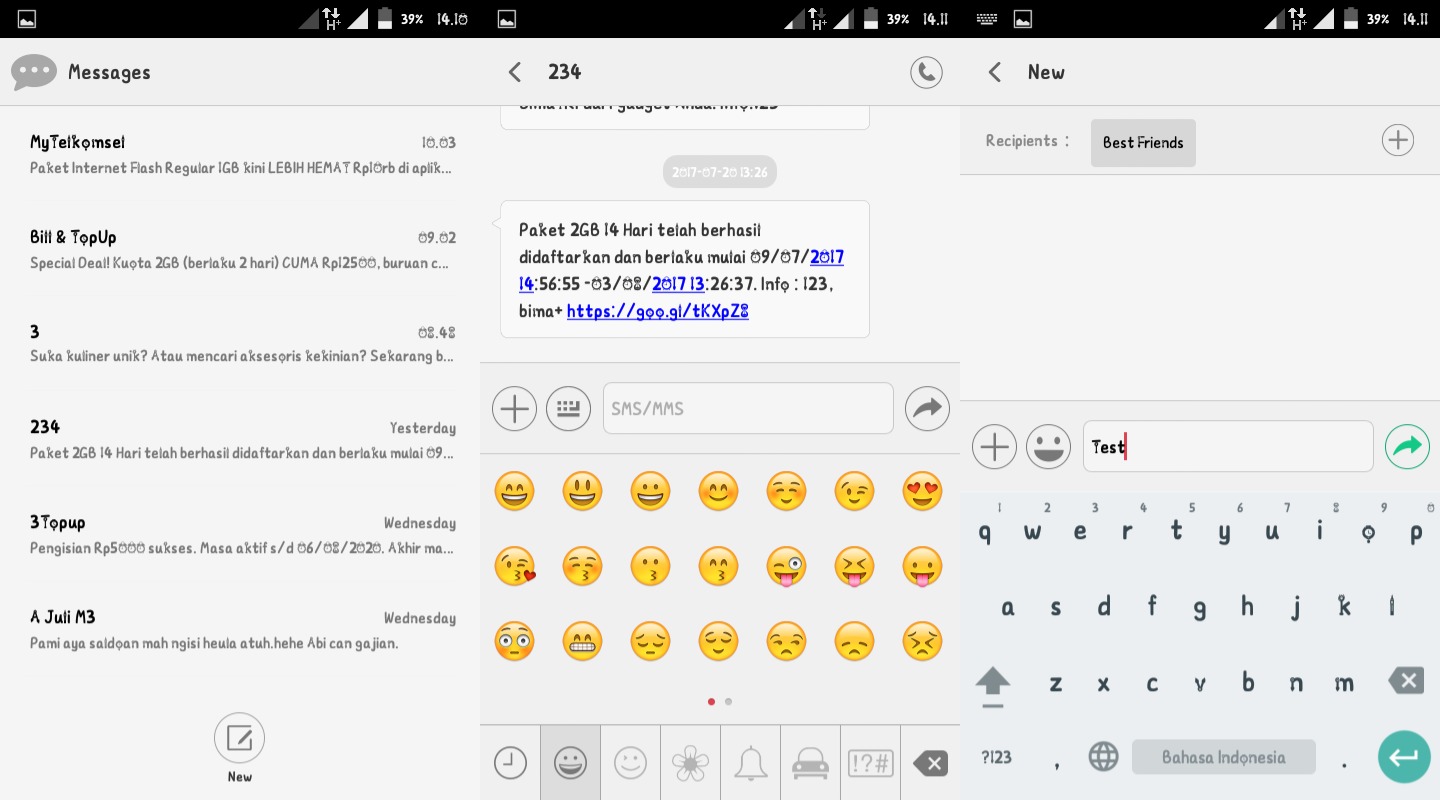This screenshot has width=1440, height=800.
Task: Open the symbols !?# emoji tab
Action: [870, 763]
